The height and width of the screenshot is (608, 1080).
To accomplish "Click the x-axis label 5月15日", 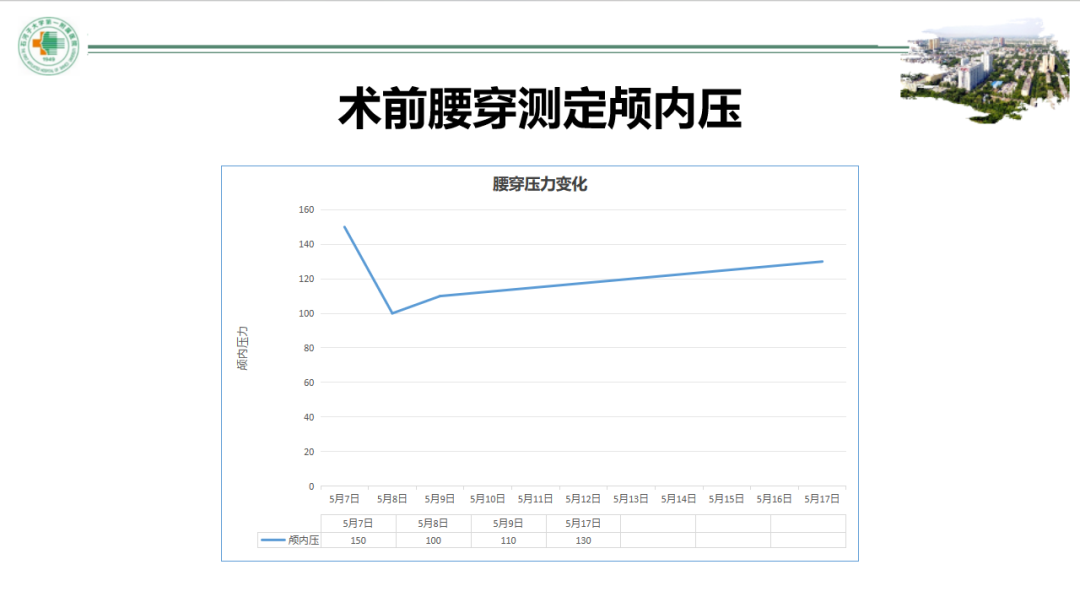I will (x=726, y=499).
